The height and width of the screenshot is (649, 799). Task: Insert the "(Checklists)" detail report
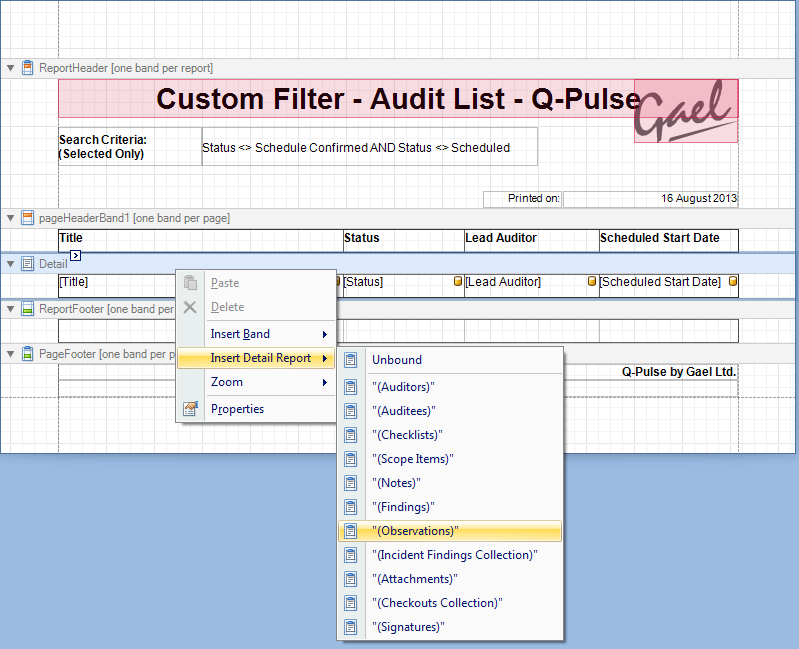click(x=450, y=435)
